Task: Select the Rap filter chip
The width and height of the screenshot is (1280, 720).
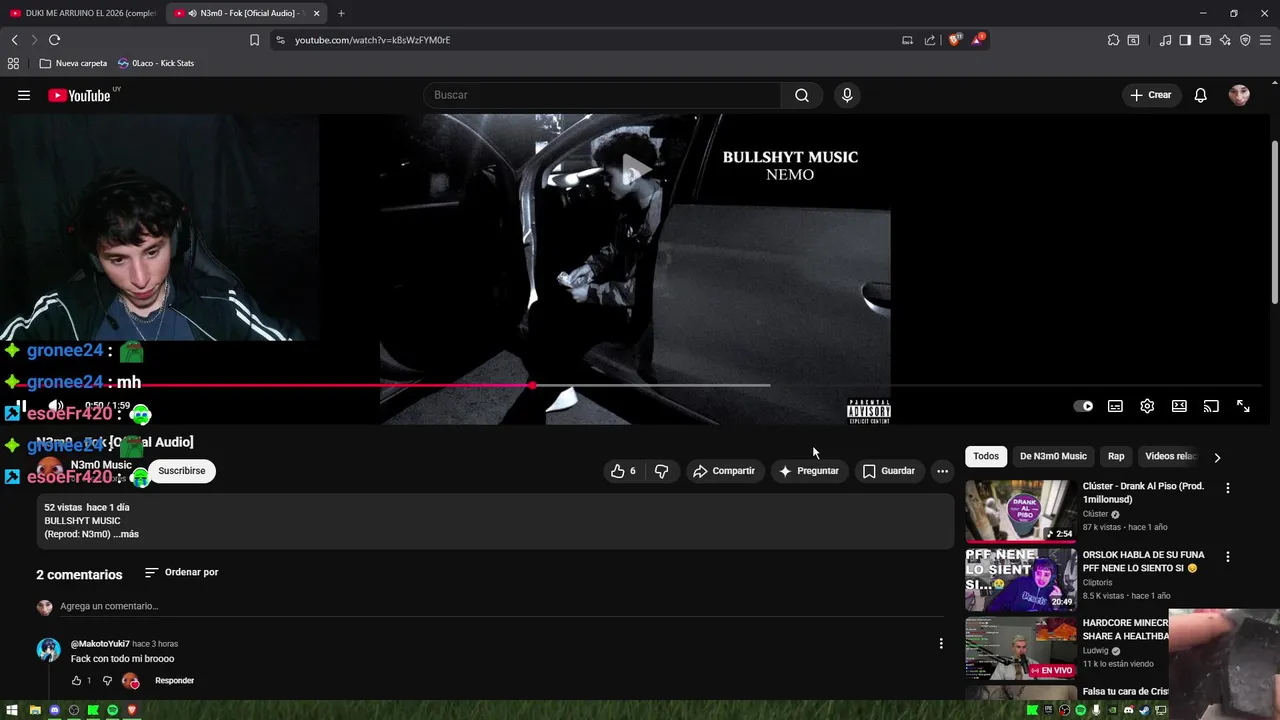Action: (1116, 456)
